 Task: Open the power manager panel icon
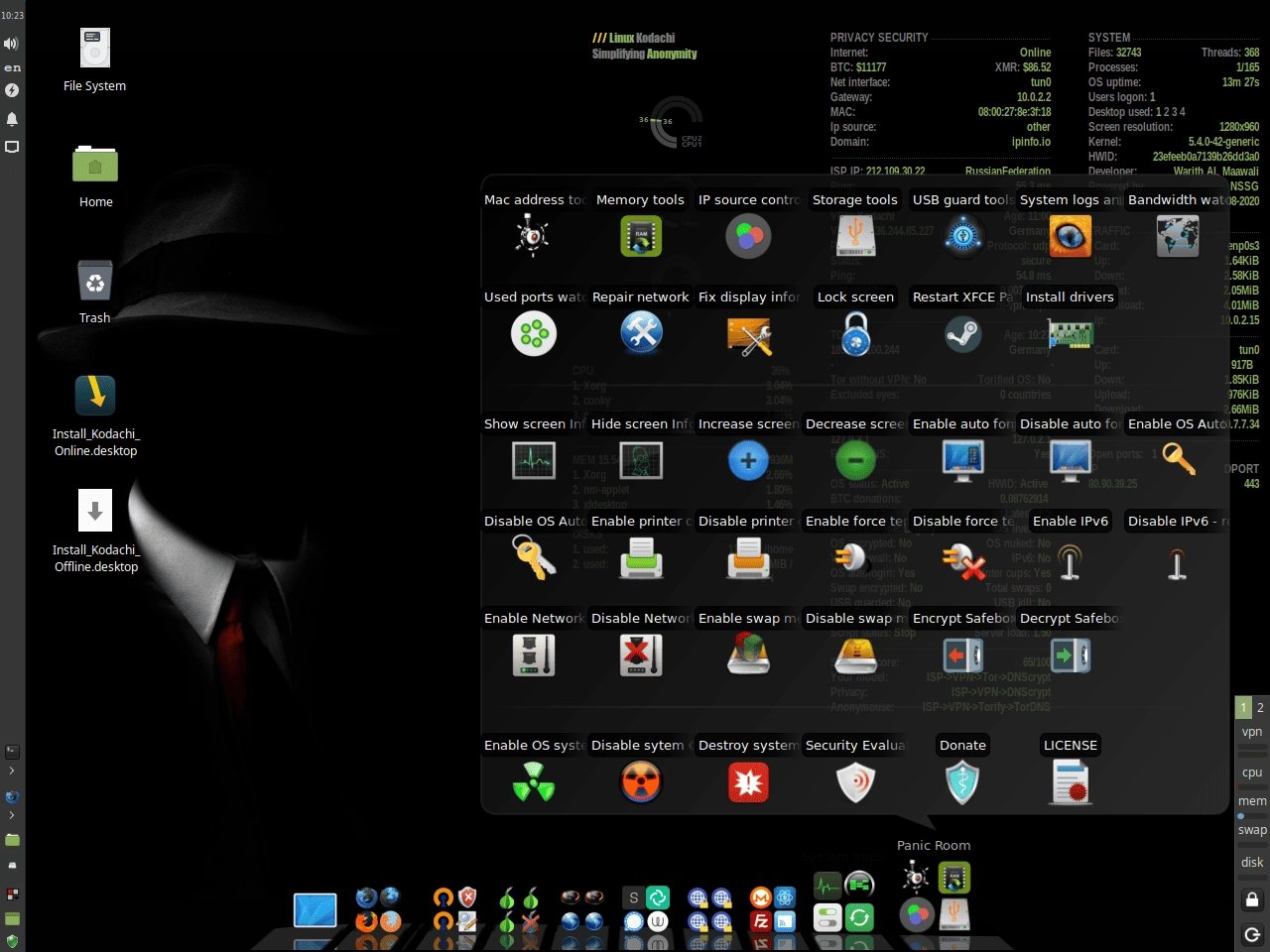[12, 90]
